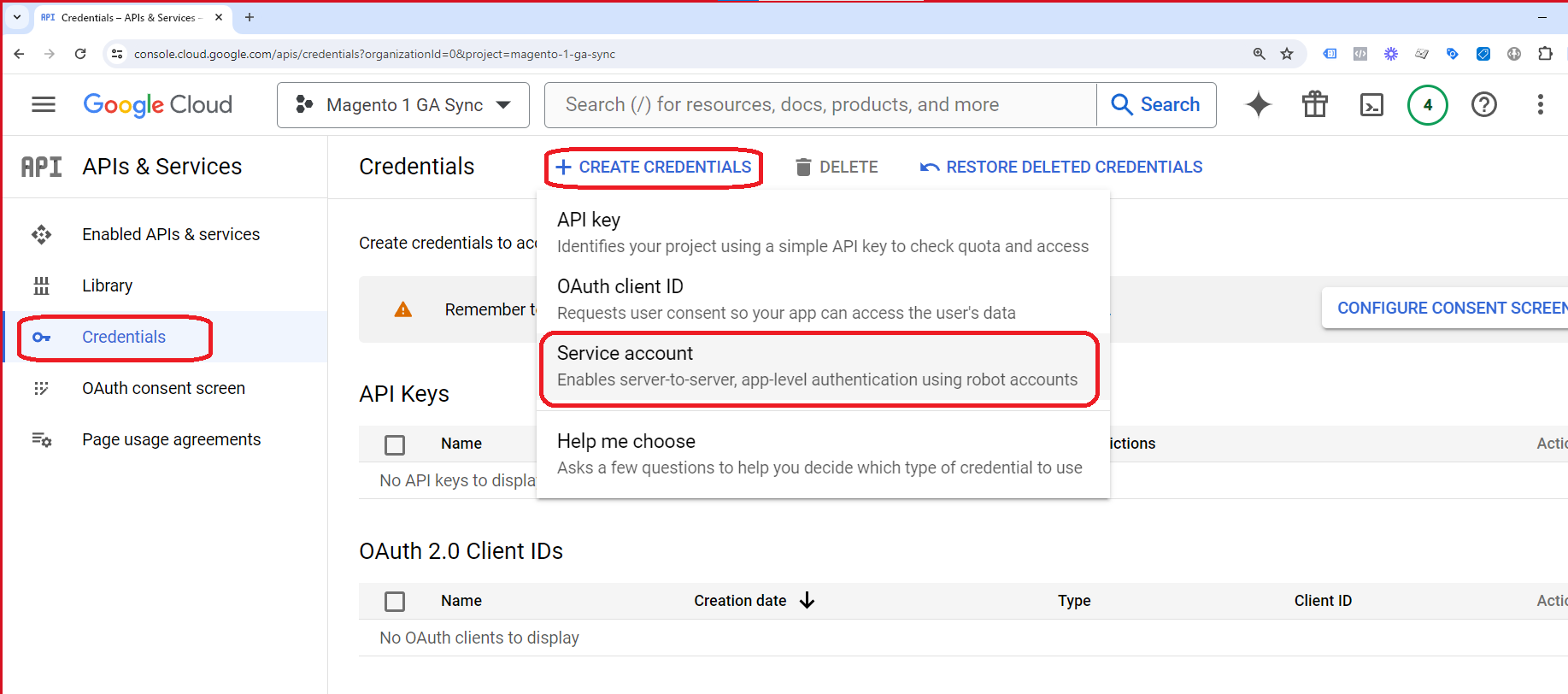The height and width of the screenshot is (694, 1568).
Task: Sort by Creation date arrow
Action: 807,601
